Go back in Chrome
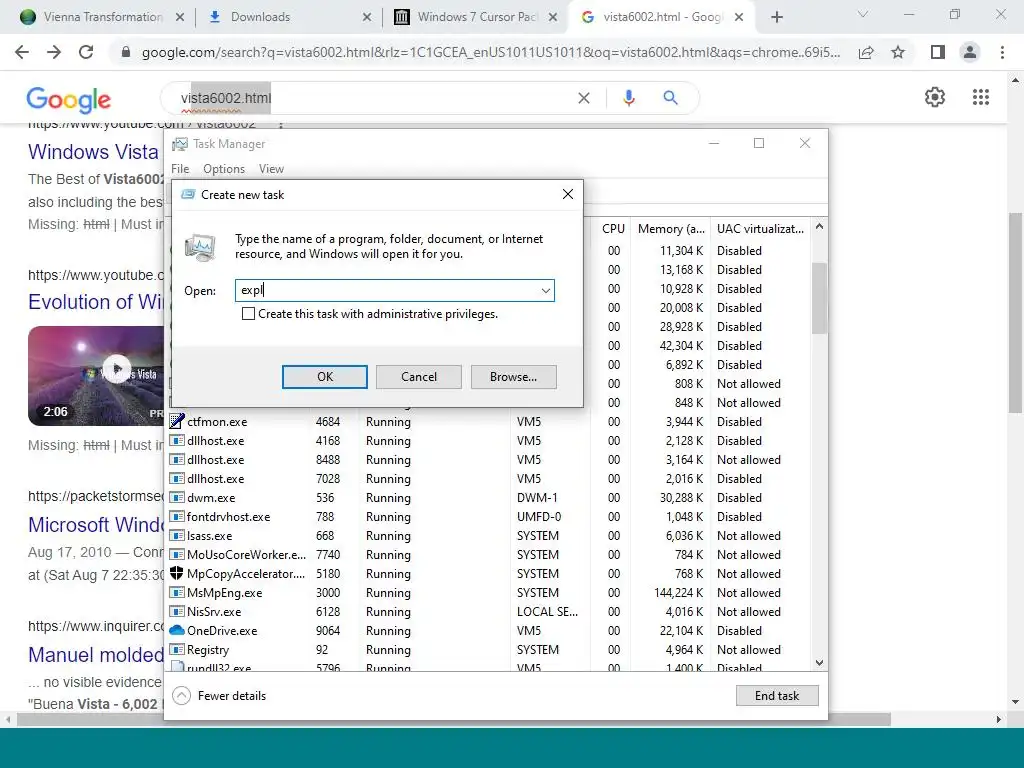Screen dimensions: 1024x768 point(22,52)
